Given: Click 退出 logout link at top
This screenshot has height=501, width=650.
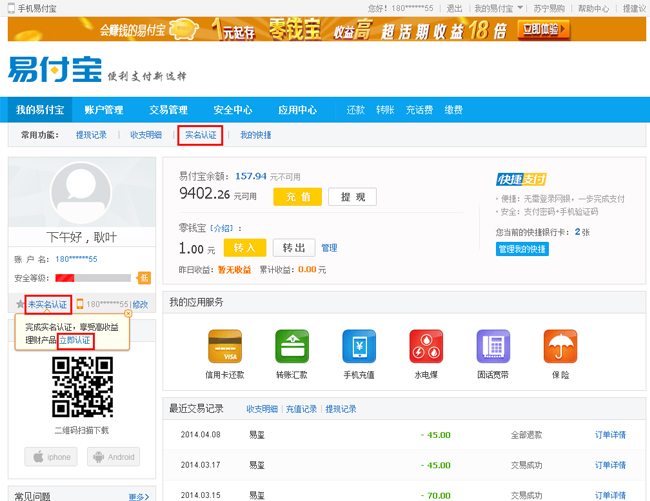Looking at the screenshot, I should (454, 8).
